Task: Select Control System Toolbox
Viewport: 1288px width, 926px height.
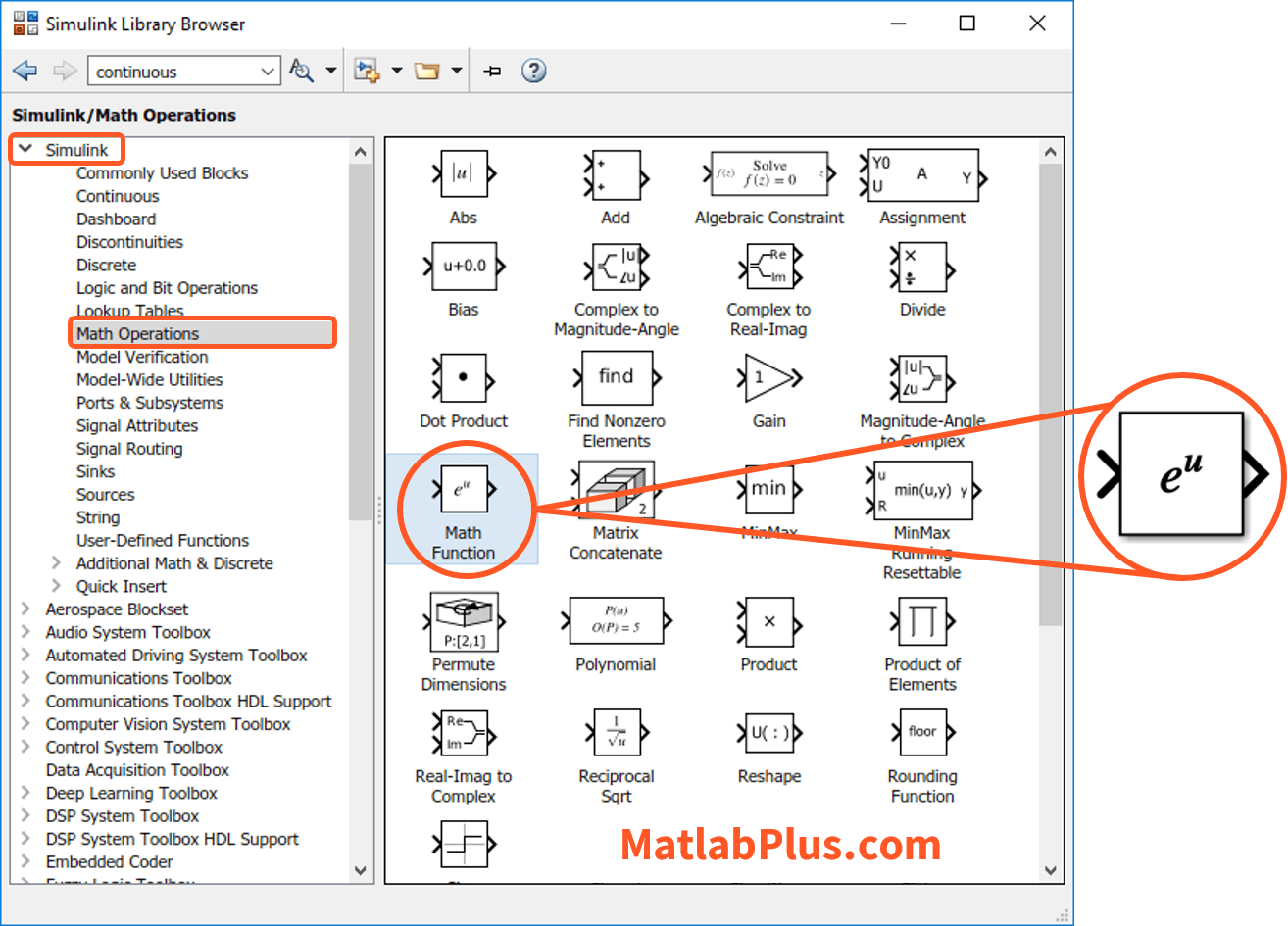Action: [133, 747]
